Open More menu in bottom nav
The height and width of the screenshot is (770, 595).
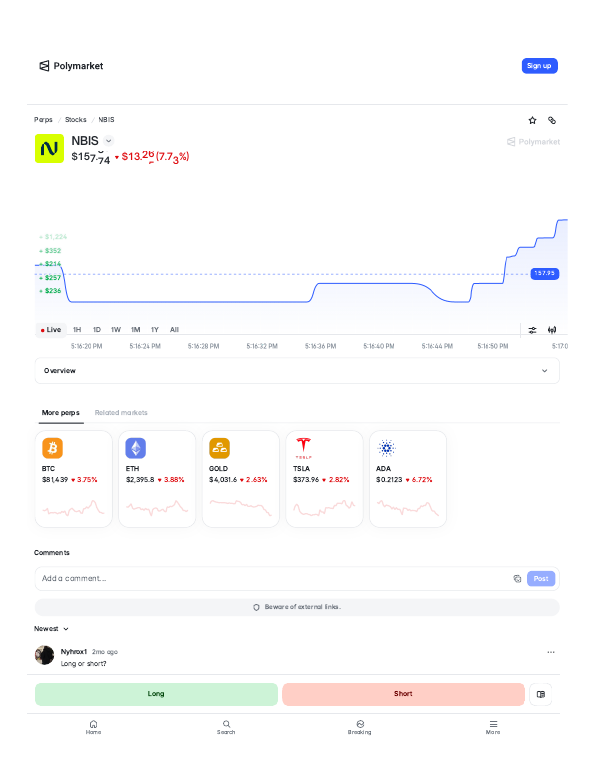click(493, 727)
